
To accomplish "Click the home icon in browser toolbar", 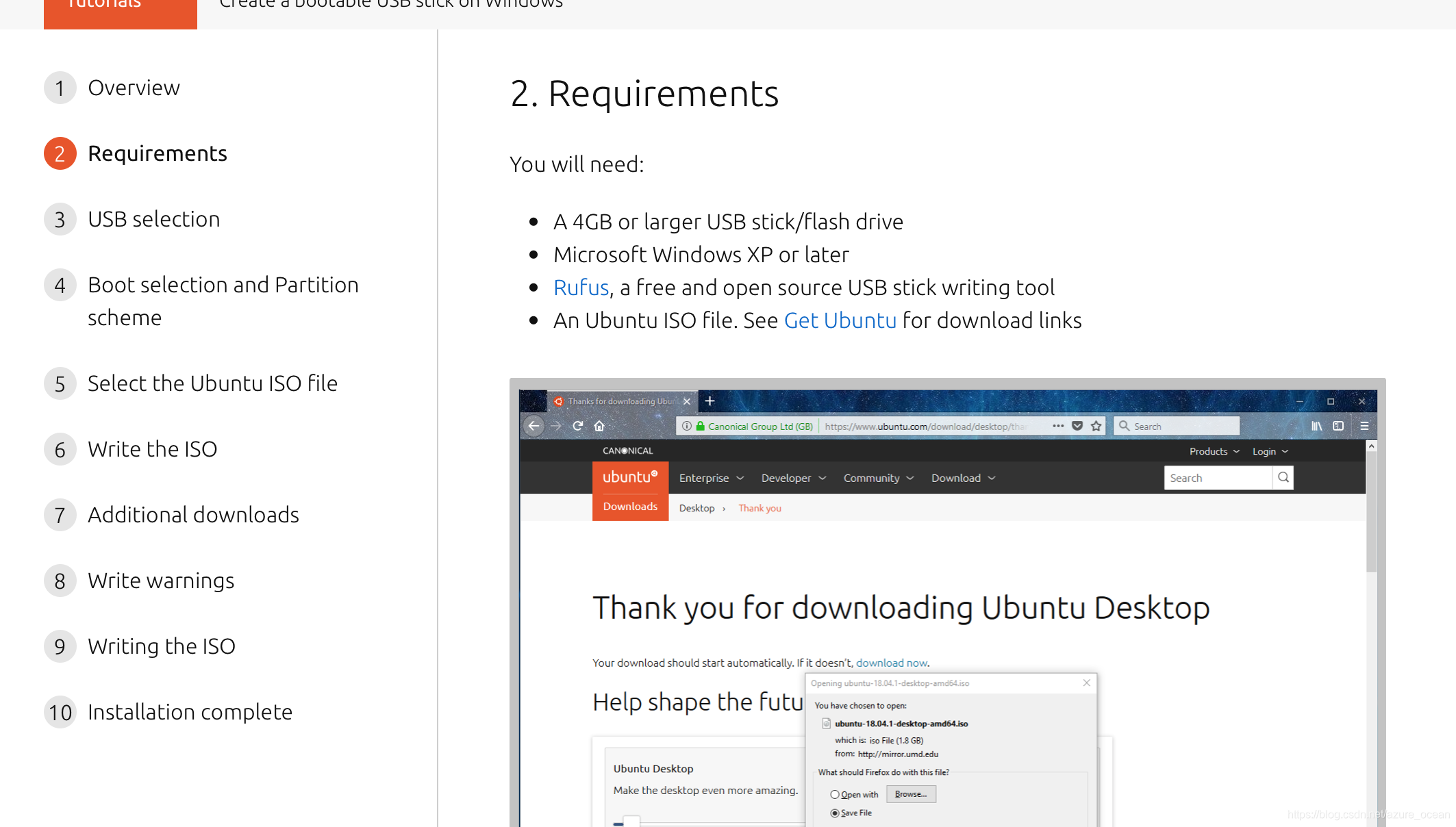I will tap(599, 426).
